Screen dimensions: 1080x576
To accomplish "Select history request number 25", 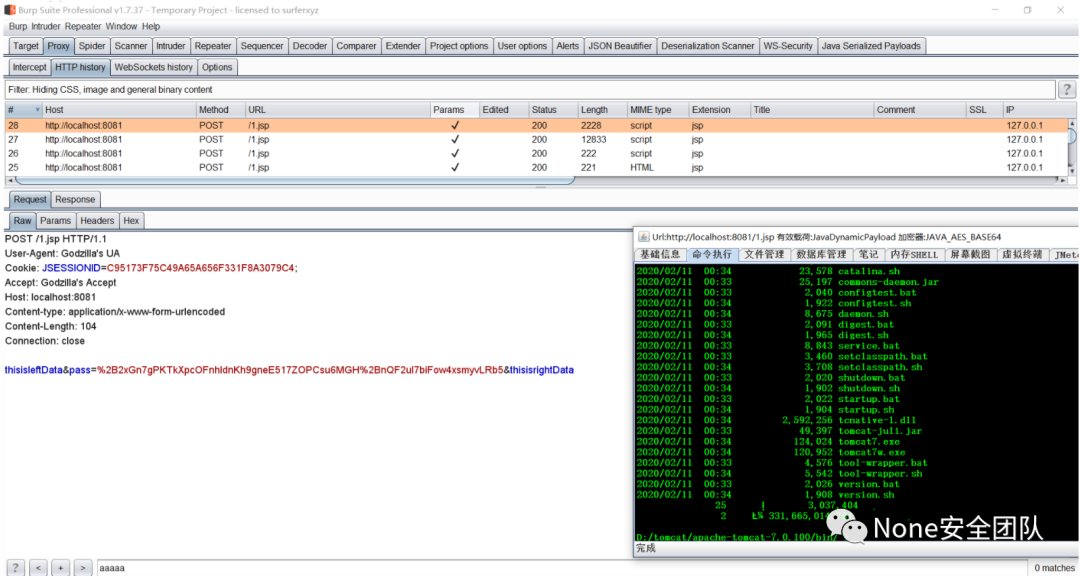I will pyautogui.click(x=536, y=167).
